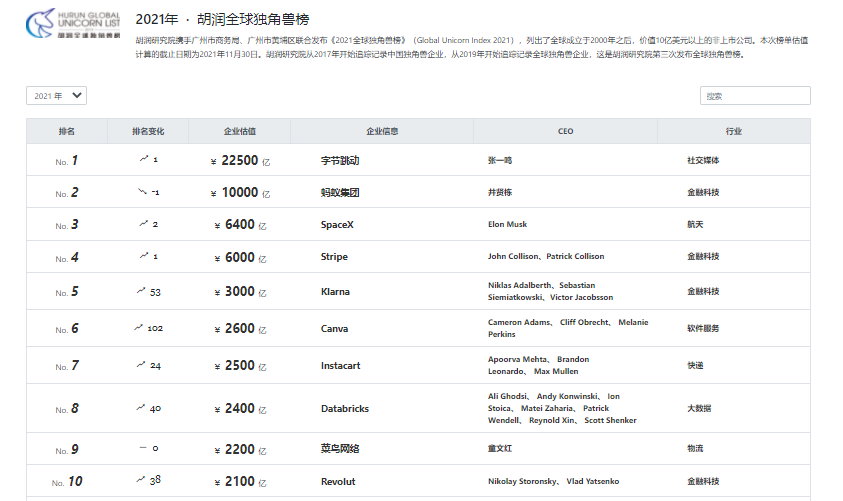Click the up-trend arrow icon in Stripe row
The width and height of the screenshot is (843, 501).
pos(144,255)
